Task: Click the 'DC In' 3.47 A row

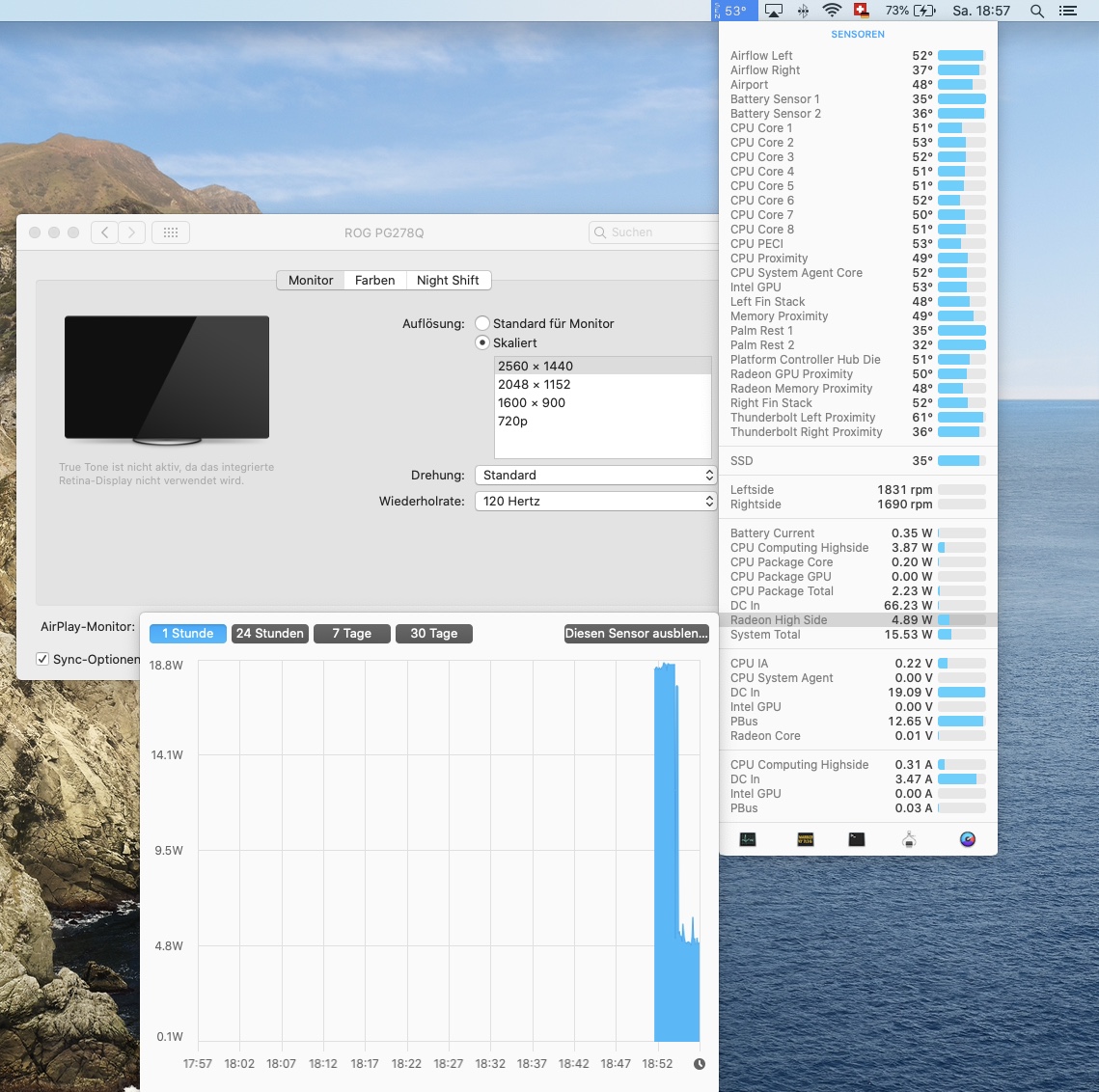Action: click(x=858, y=778)
